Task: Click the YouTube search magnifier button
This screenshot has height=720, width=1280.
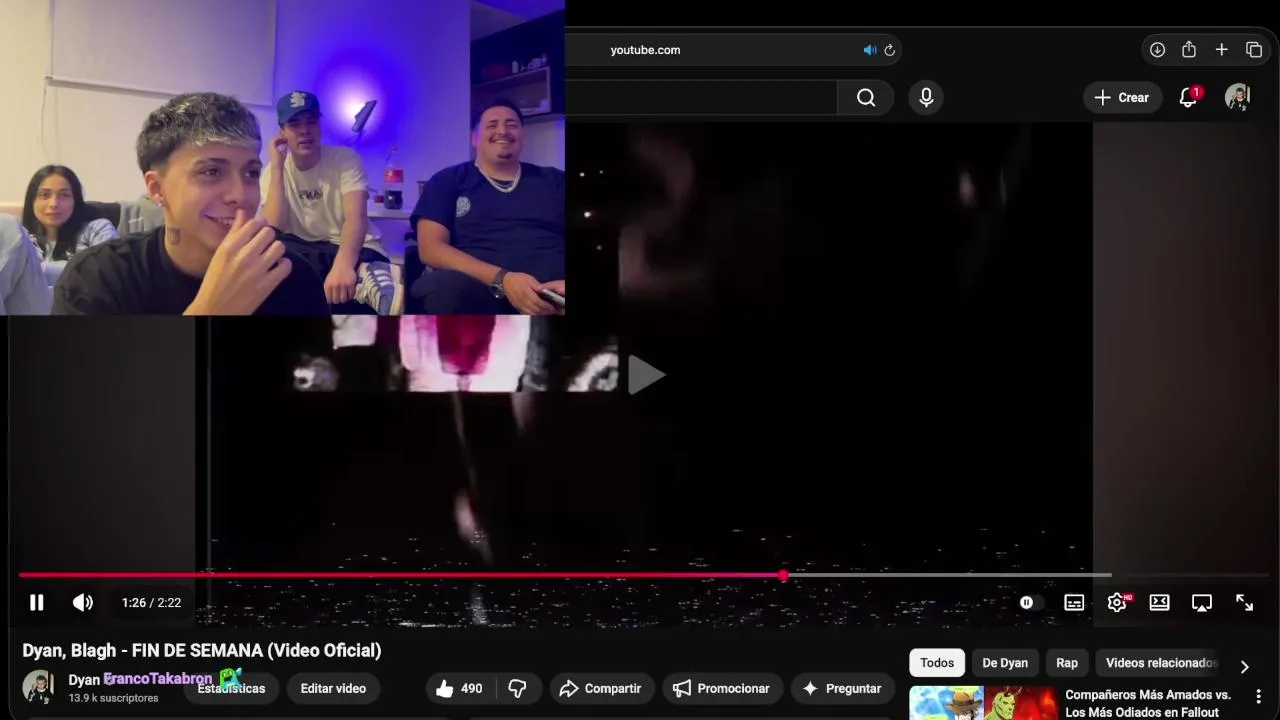Action: pyautogui.click(x=866, y=97)
